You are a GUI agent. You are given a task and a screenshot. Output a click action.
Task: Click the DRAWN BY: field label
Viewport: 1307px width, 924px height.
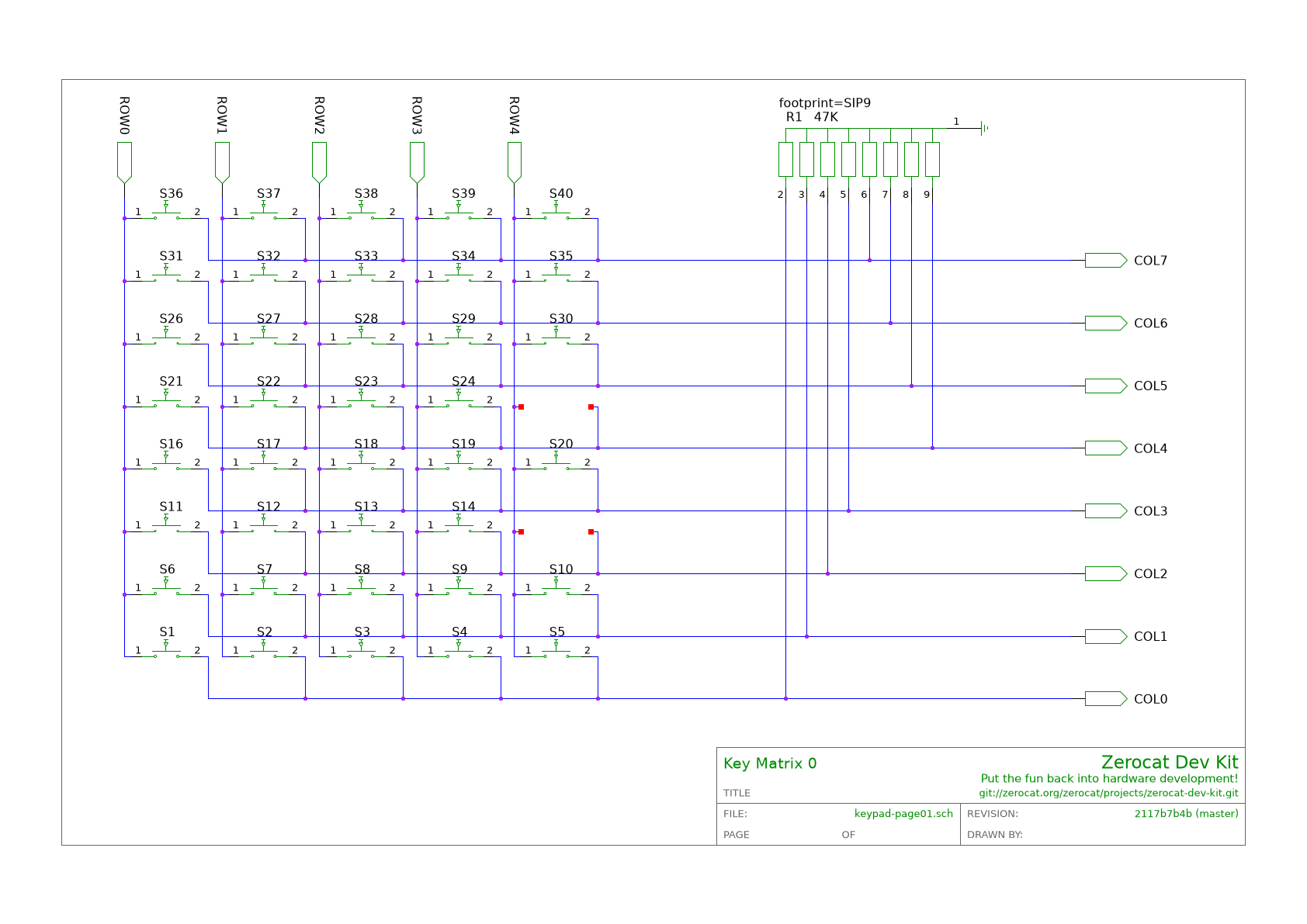click(995, 835)
